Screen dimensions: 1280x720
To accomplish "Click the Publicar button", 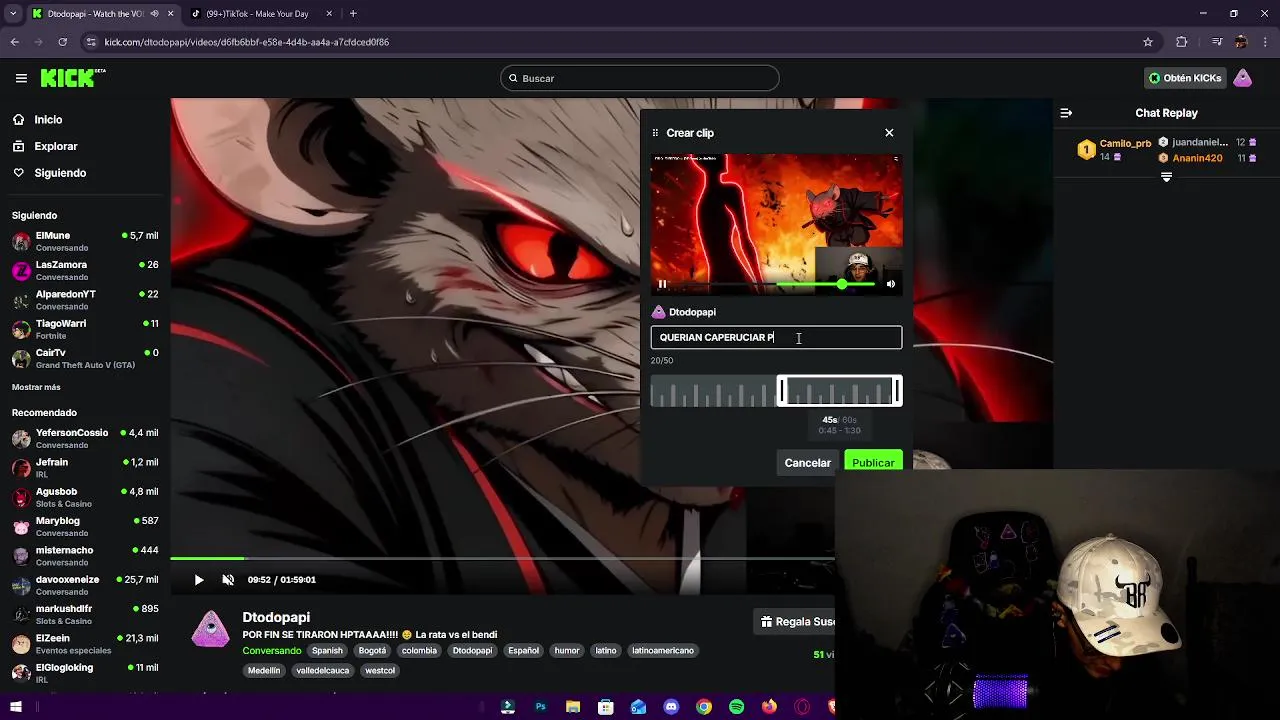I will (x=873, y=462).
